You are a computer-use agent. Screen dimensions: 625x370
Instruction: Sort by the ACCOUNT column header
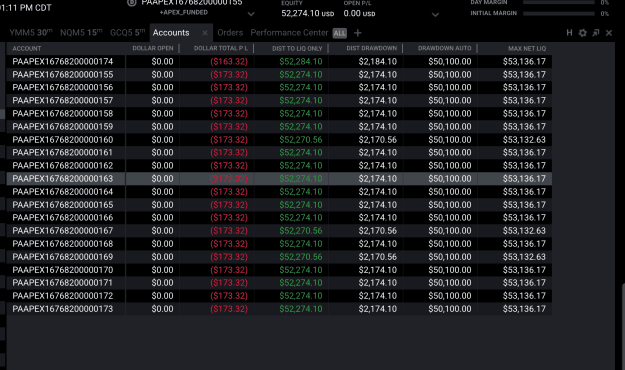pyautogui.click(x=27, y=48)
